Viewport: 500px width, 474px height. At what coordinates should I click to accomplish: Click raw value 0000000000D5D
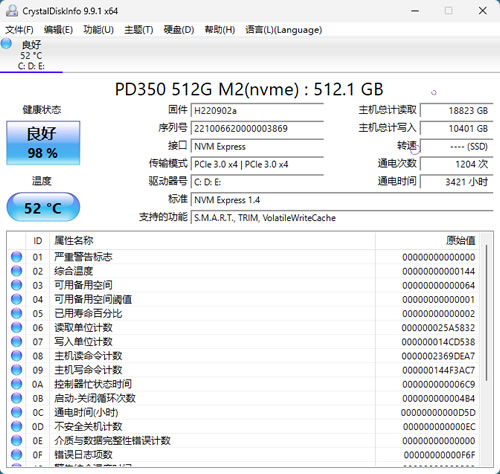438,413
